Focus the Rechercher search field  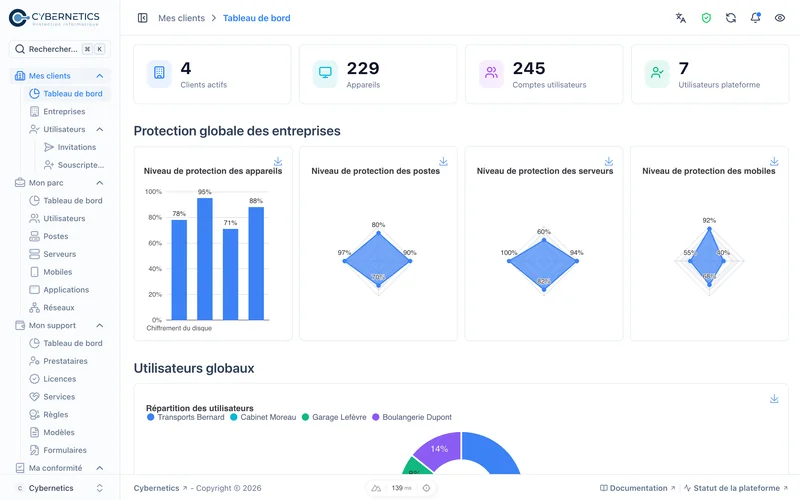click(60, 49)
